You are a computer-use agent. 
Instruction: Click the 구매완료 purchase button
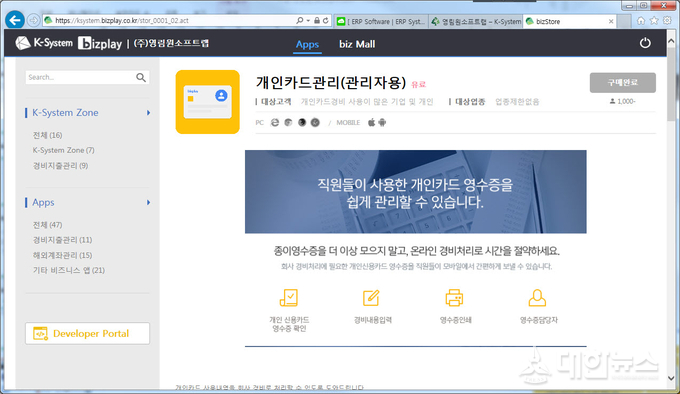(x=622, y=82)
